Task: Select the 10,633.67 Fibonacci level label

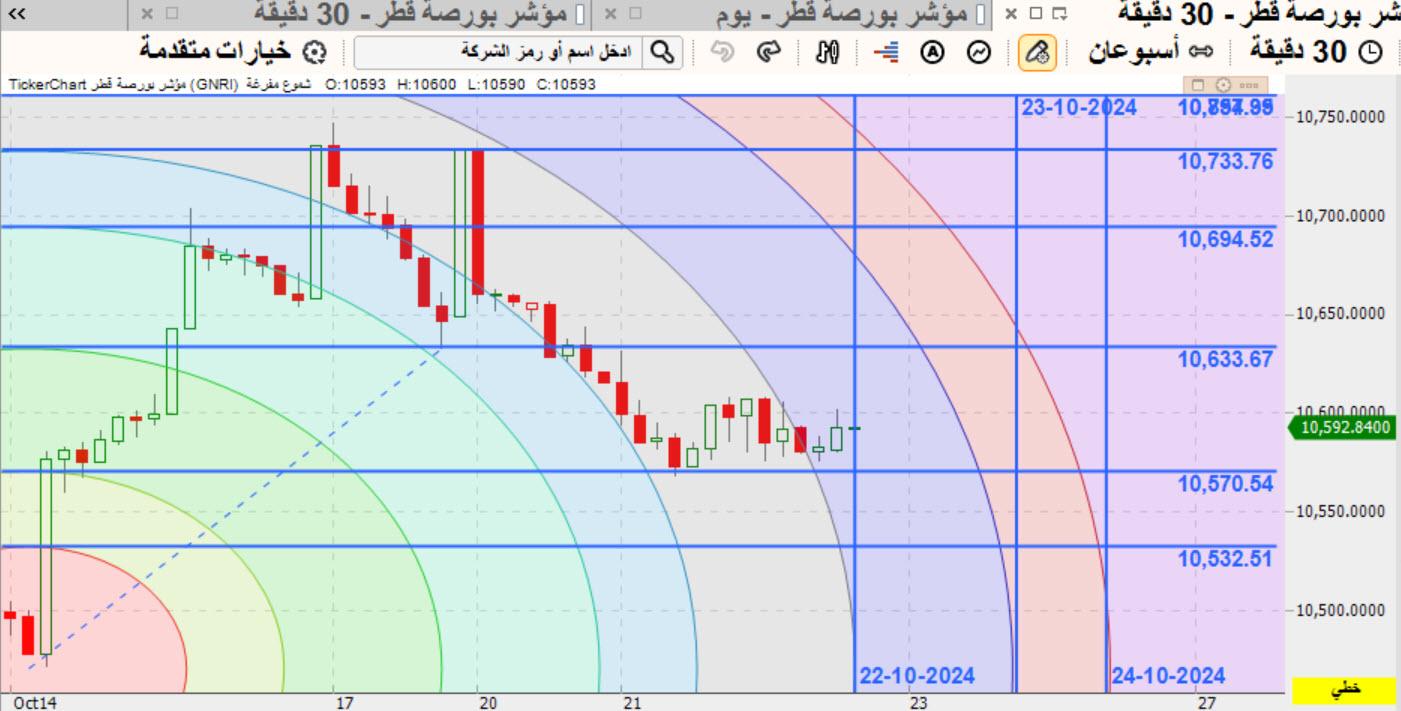Action: (x=1226, y=359)
